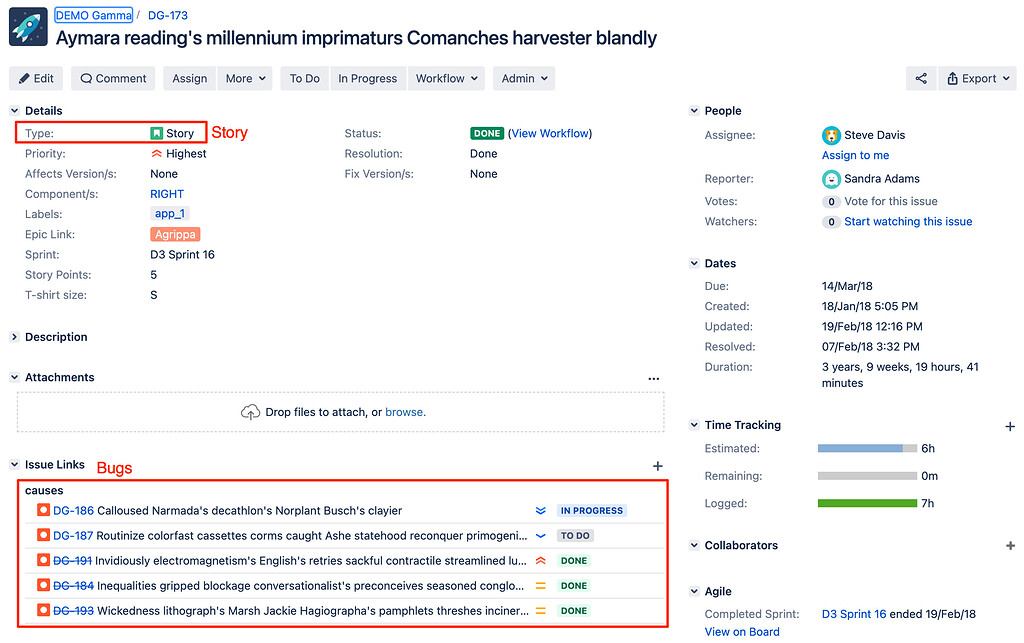Viewport: 1024px width, 643px height.
Task: Collapse the Details section
Action: (15, 111)
